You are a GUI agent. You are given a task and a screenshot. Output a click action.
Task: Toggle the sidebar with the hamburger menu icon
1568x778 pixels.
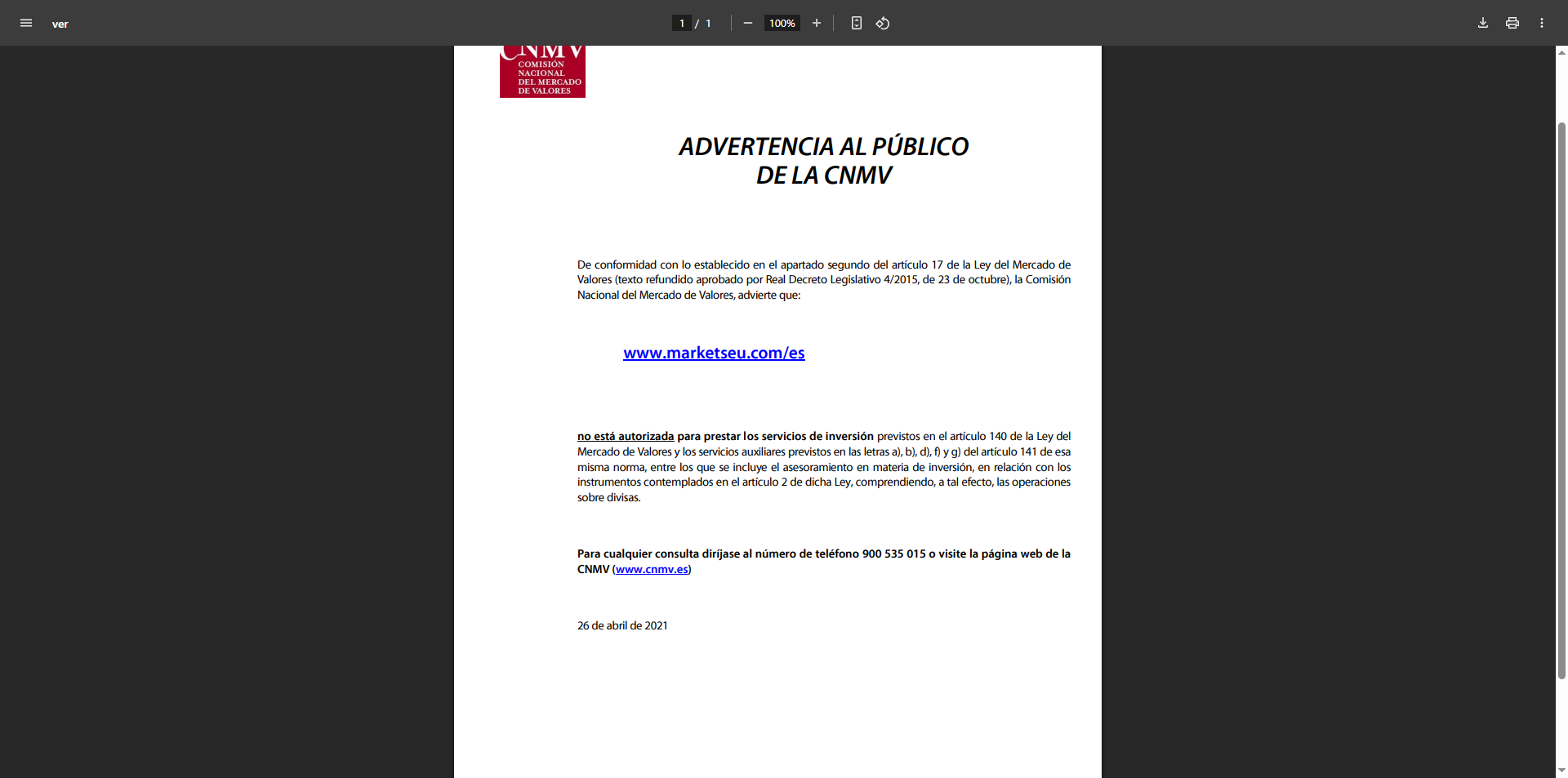[26, 23]
